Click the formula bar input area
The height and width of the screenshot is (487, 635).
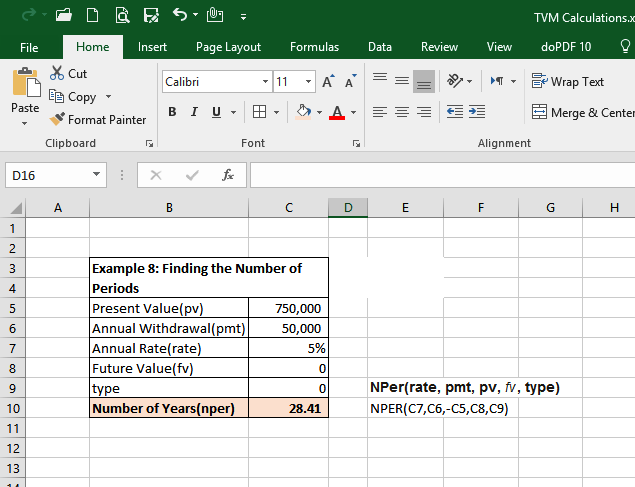coord(443,175)
